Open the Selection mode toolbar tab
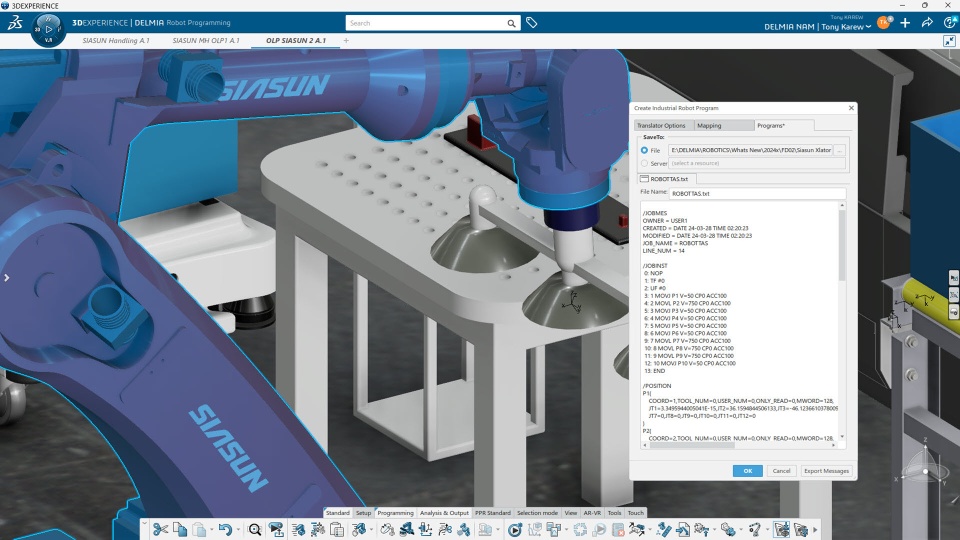Screen dimensions: 960x540 click(538, 513)
